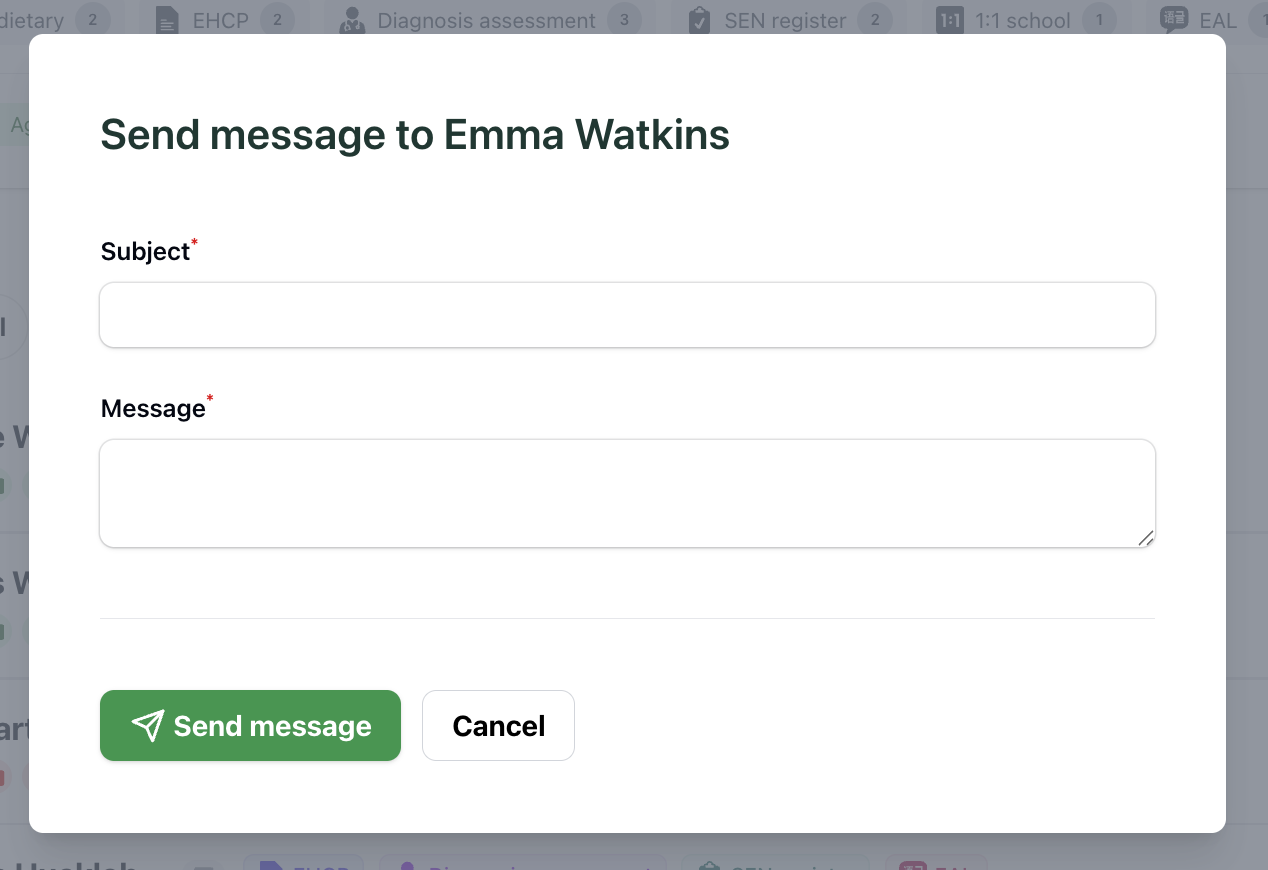The height and width of the screenshot is (870, 1268).
Task: Click the Send message button
Action: (250, 726)
